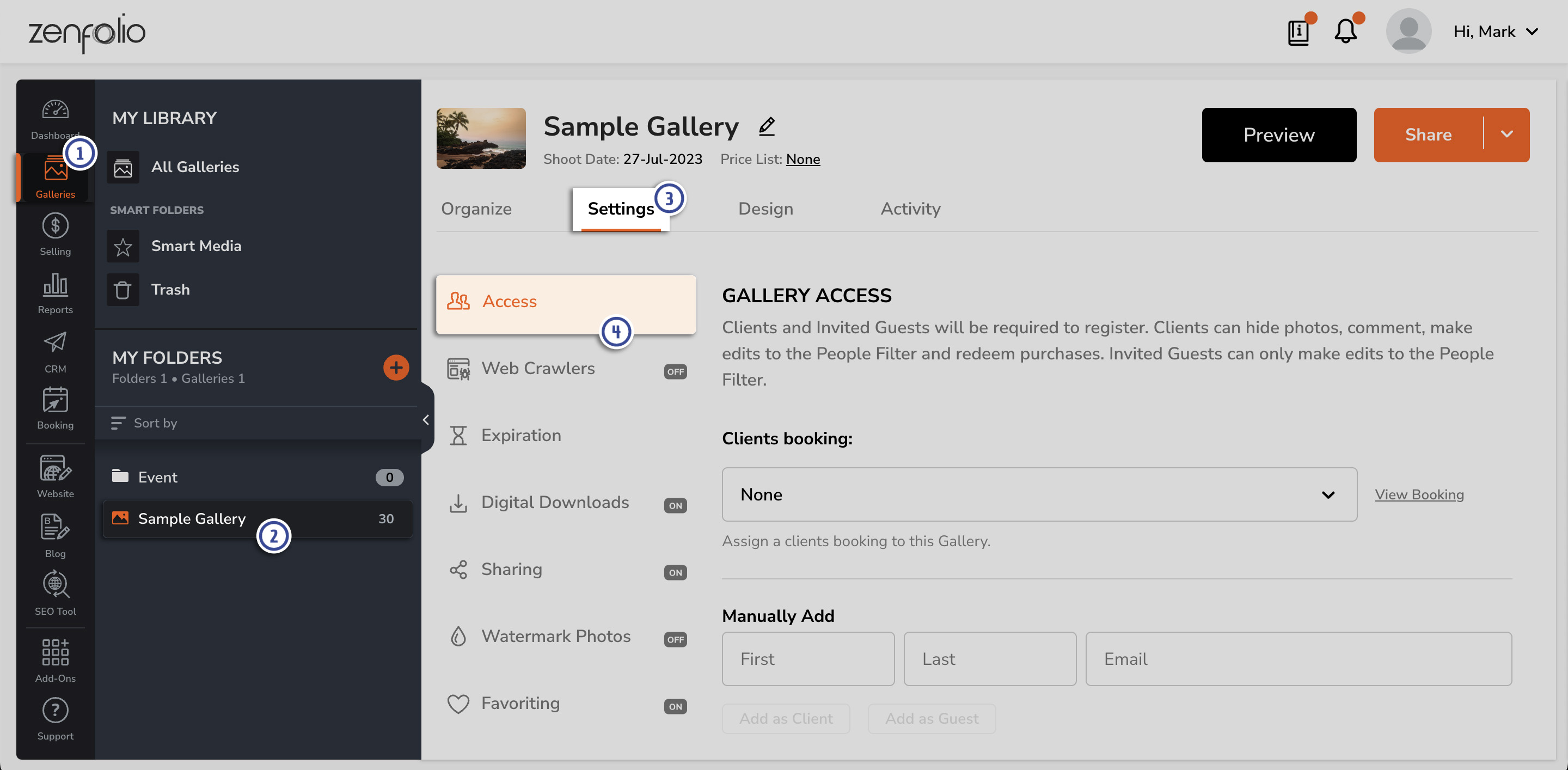Turn on Web Crawlers
The width and height of the screenshot is (1568, 770).
(675, 371)
